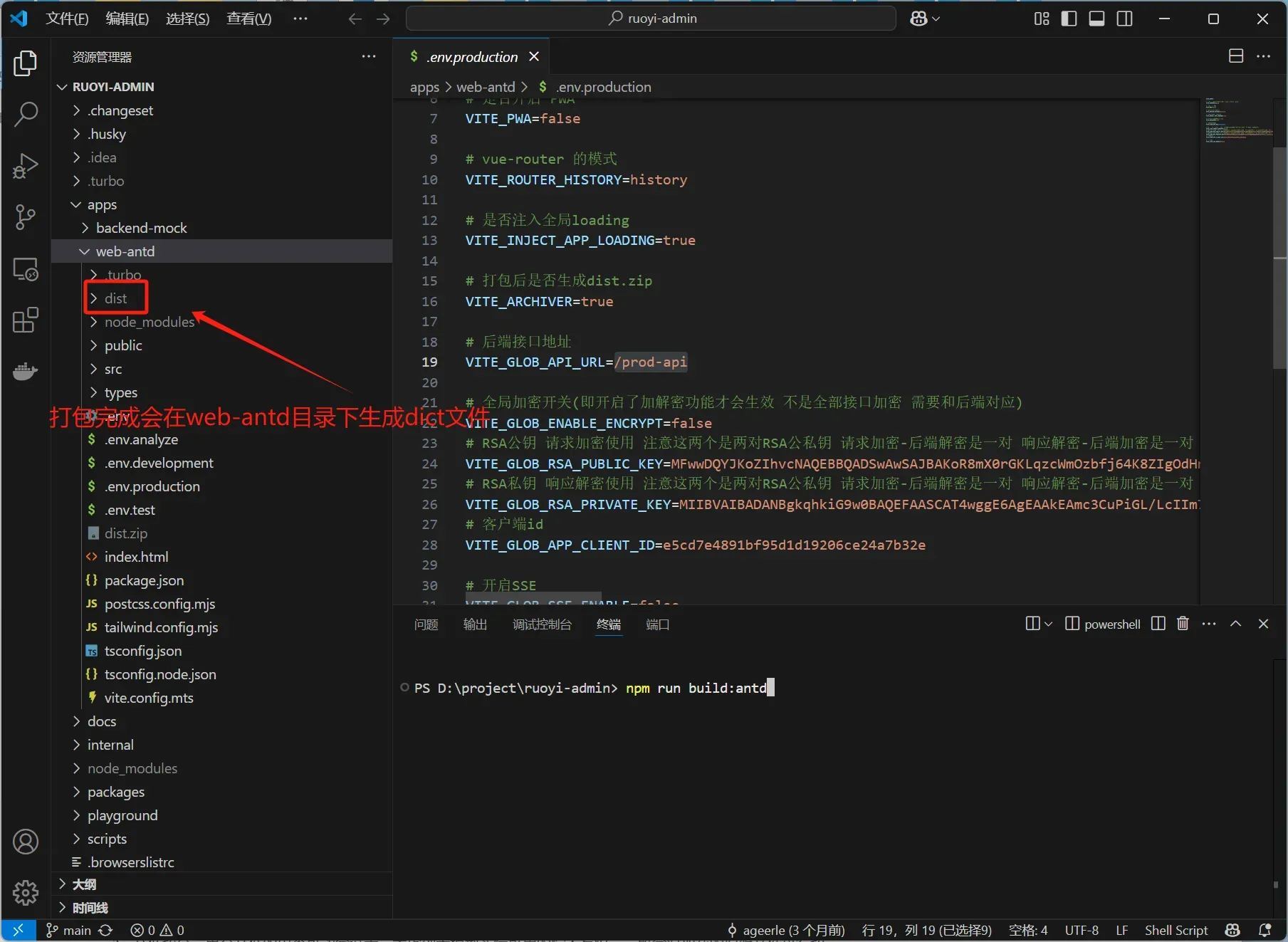Open the 编辑(E) menu
This screenshot has width=1288, height=942.
[127, 19]
